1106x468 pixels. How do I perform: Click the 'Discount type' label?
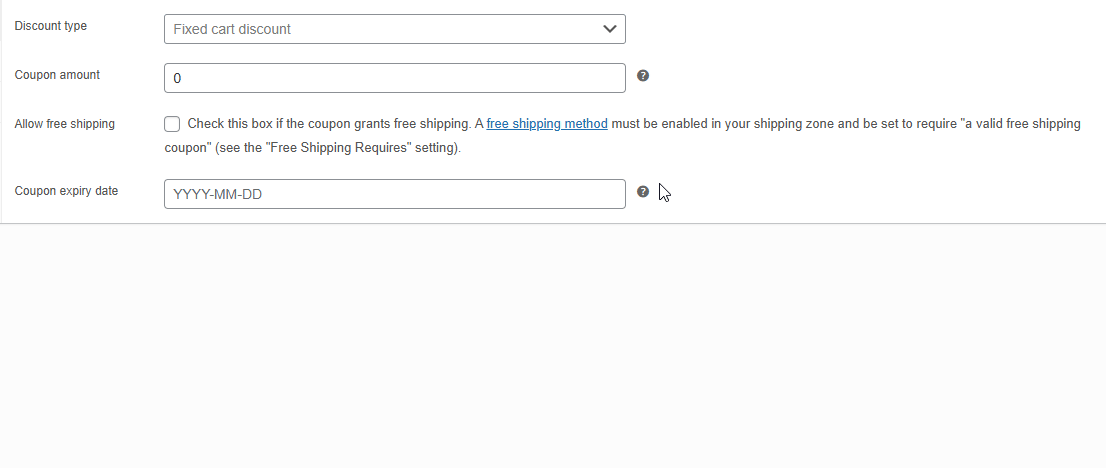[x=51, y=26]
